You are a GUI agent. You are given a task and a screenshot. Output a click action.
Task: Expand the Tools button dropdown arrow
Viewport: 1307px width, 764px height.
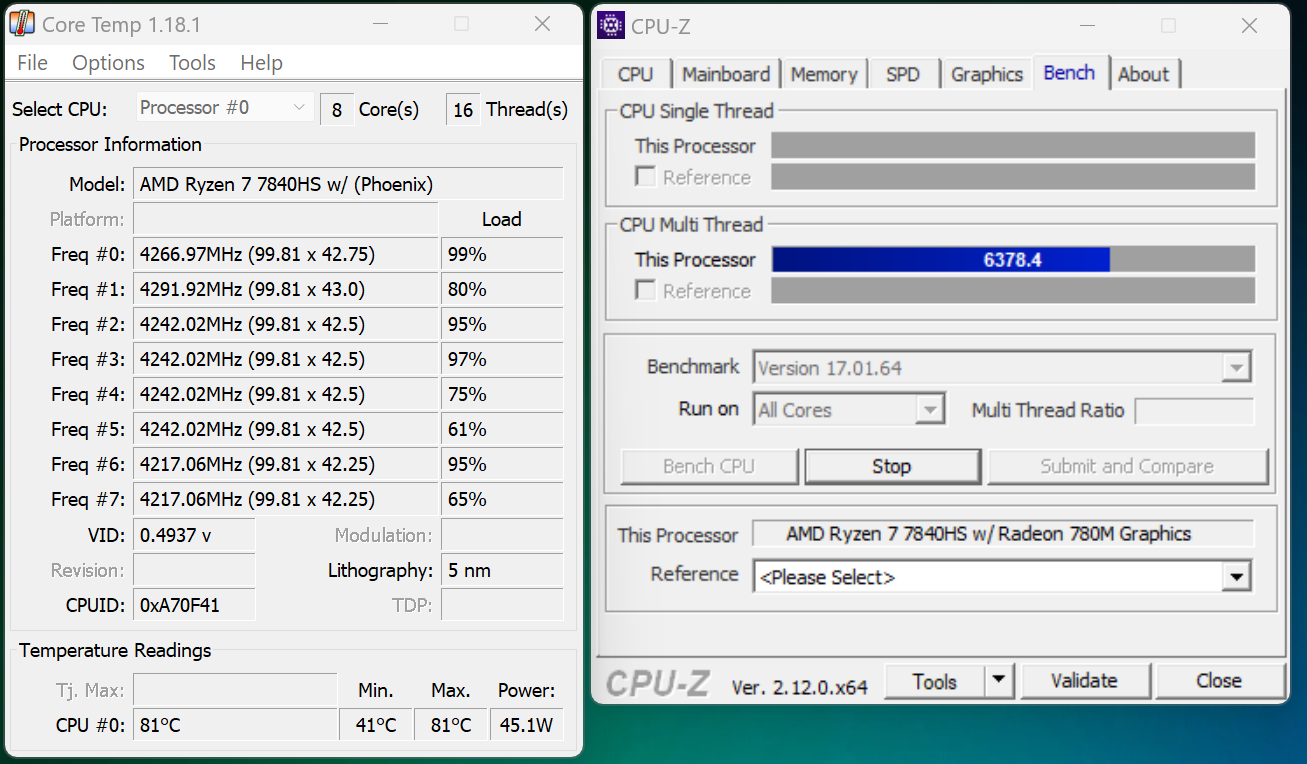999,682
